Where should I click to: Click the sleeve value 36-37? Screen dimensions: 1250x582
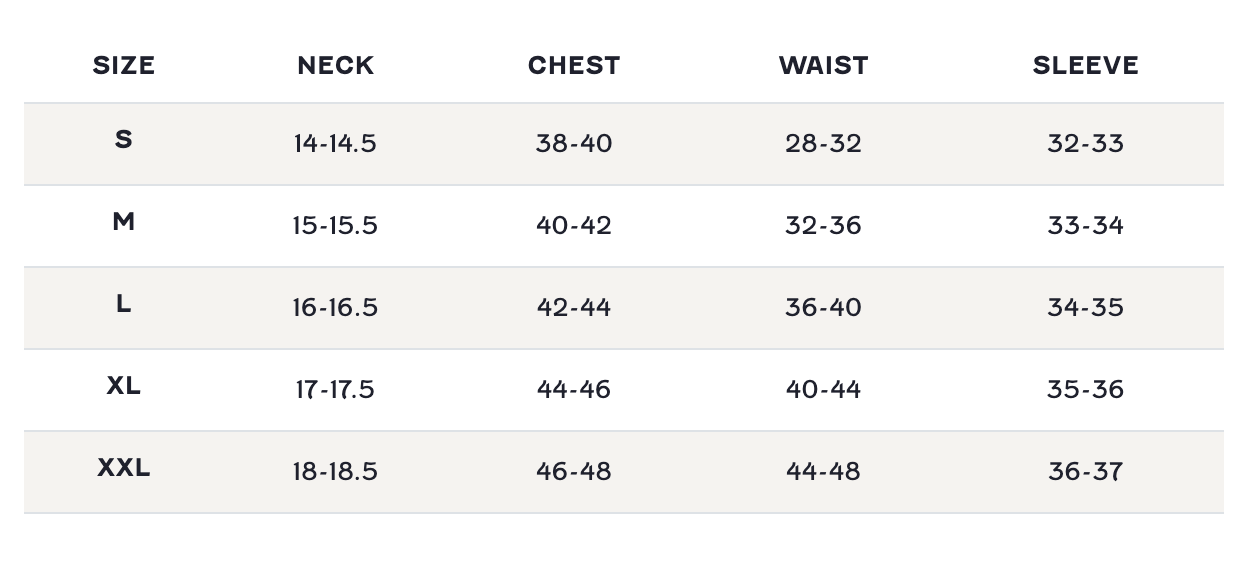[1085, 472]
